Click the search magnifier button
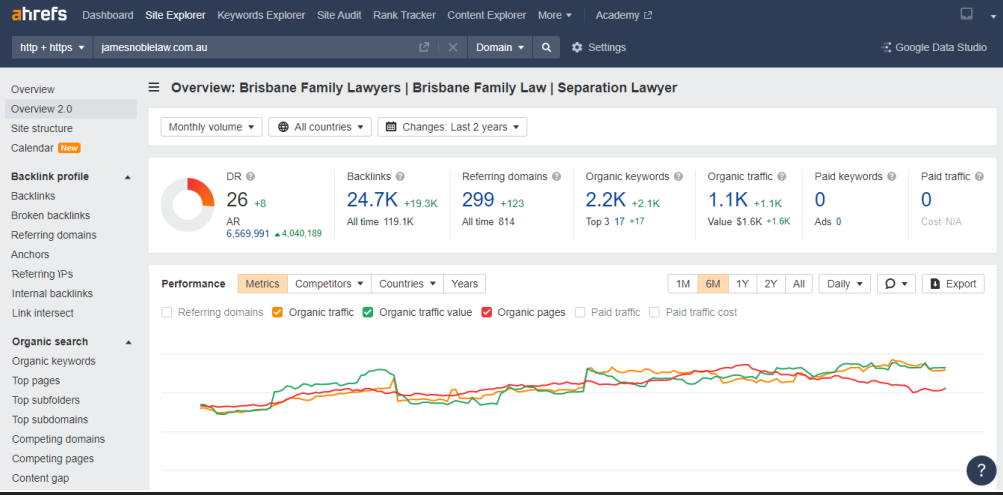This screenshot has width=1003, height=495. click(x=546, y=47)
